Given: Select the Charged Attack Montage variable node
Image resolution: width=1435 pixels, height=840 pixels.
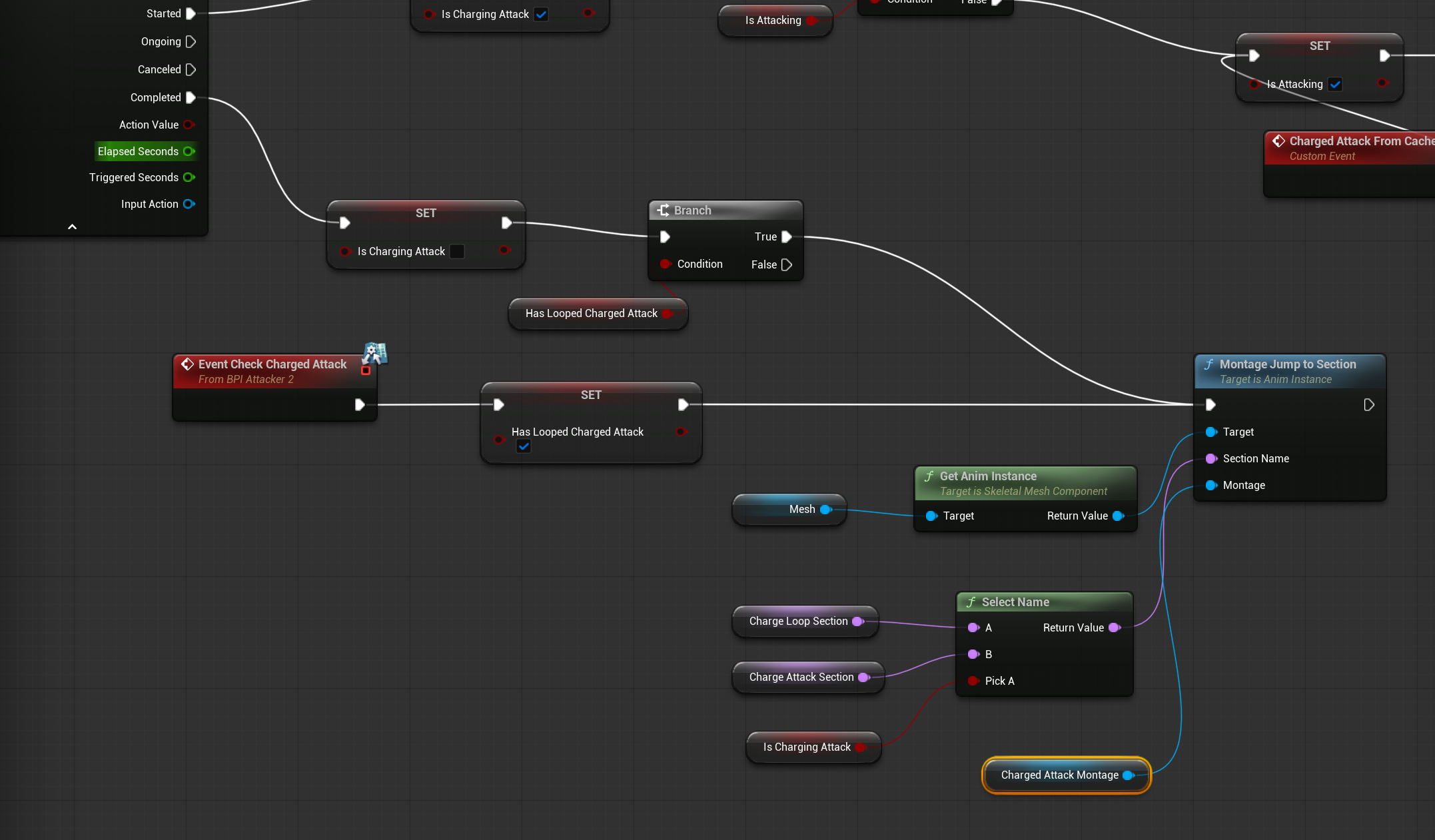Looking at the screenshot, I should (1059, 775).
